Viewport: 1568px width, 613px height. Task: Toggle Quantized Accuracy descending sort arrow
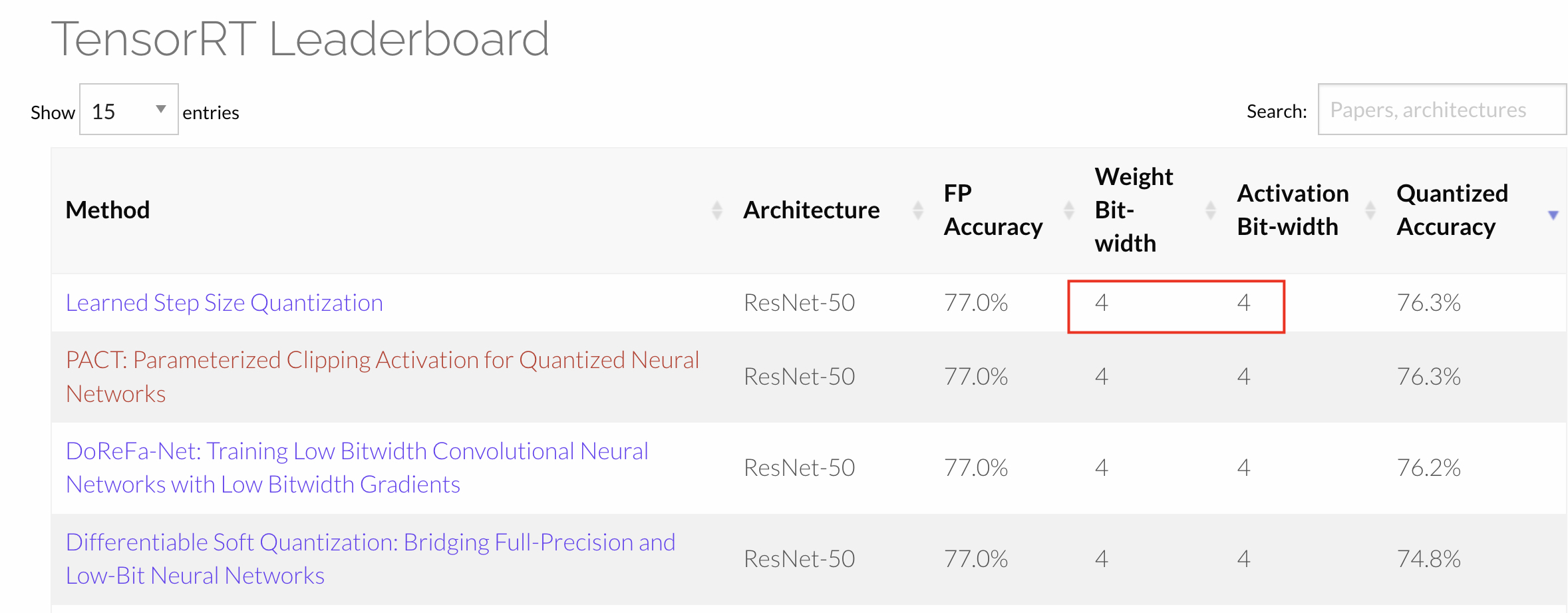[1553, 214]
